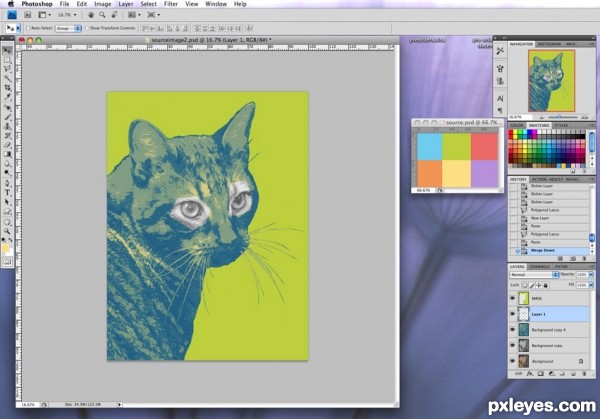Image resolution: width=600 pixels, height=419 pixels.
Task: Open the Fill value dropdown
Action: pos(591,285)
